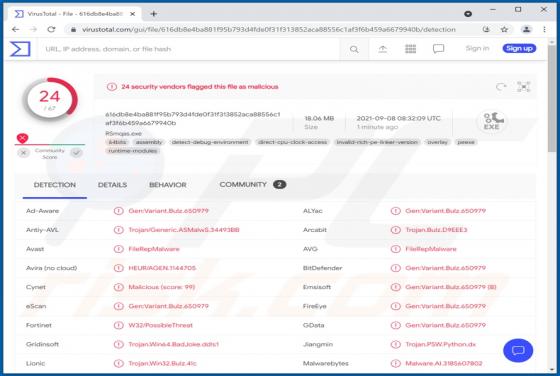The image size is (560, 376).
Task: Click the alert icon in the Jiangmin row
Action: point(395,345)
